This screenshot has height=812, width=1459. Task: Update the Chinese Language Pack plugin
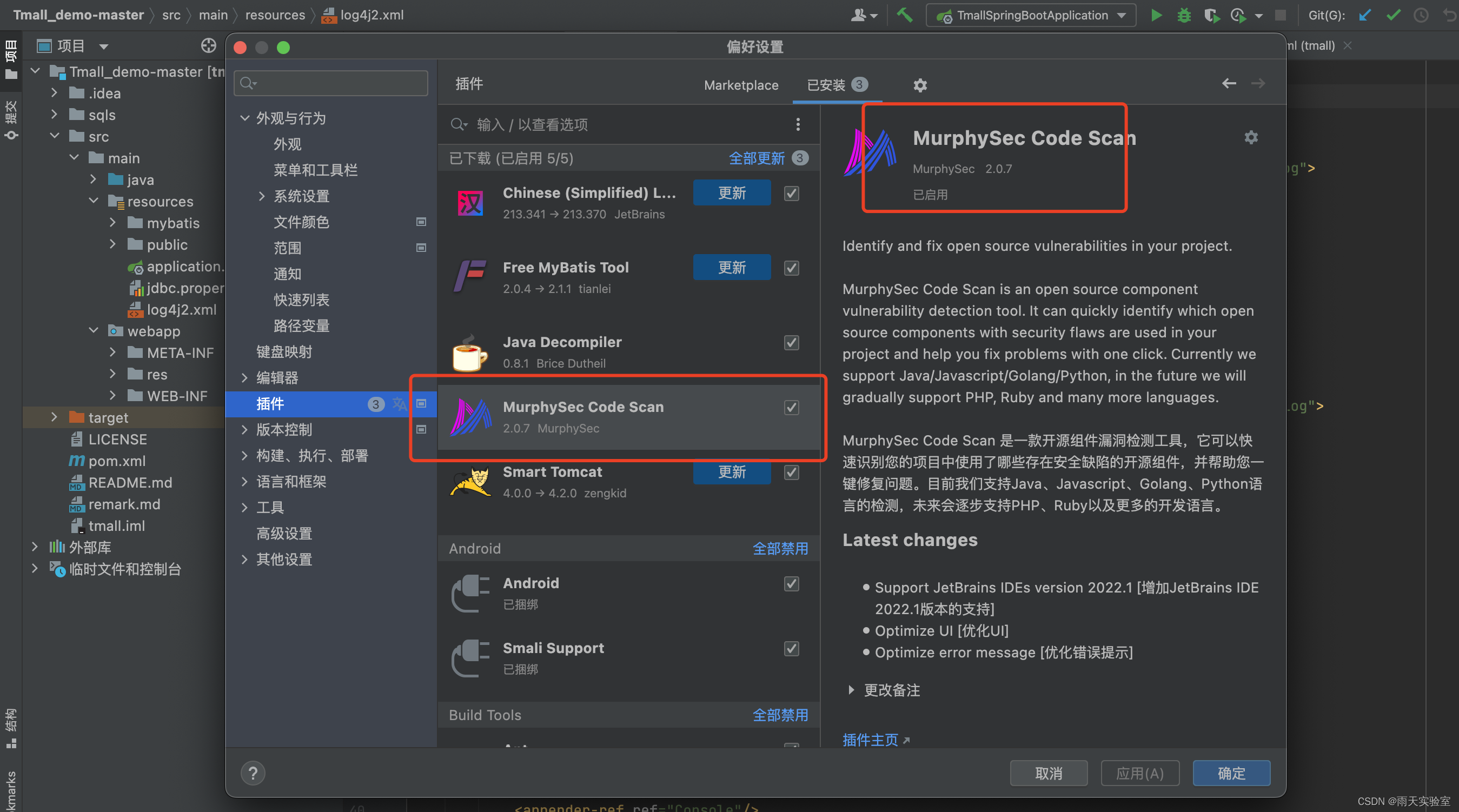coord(732,193)
